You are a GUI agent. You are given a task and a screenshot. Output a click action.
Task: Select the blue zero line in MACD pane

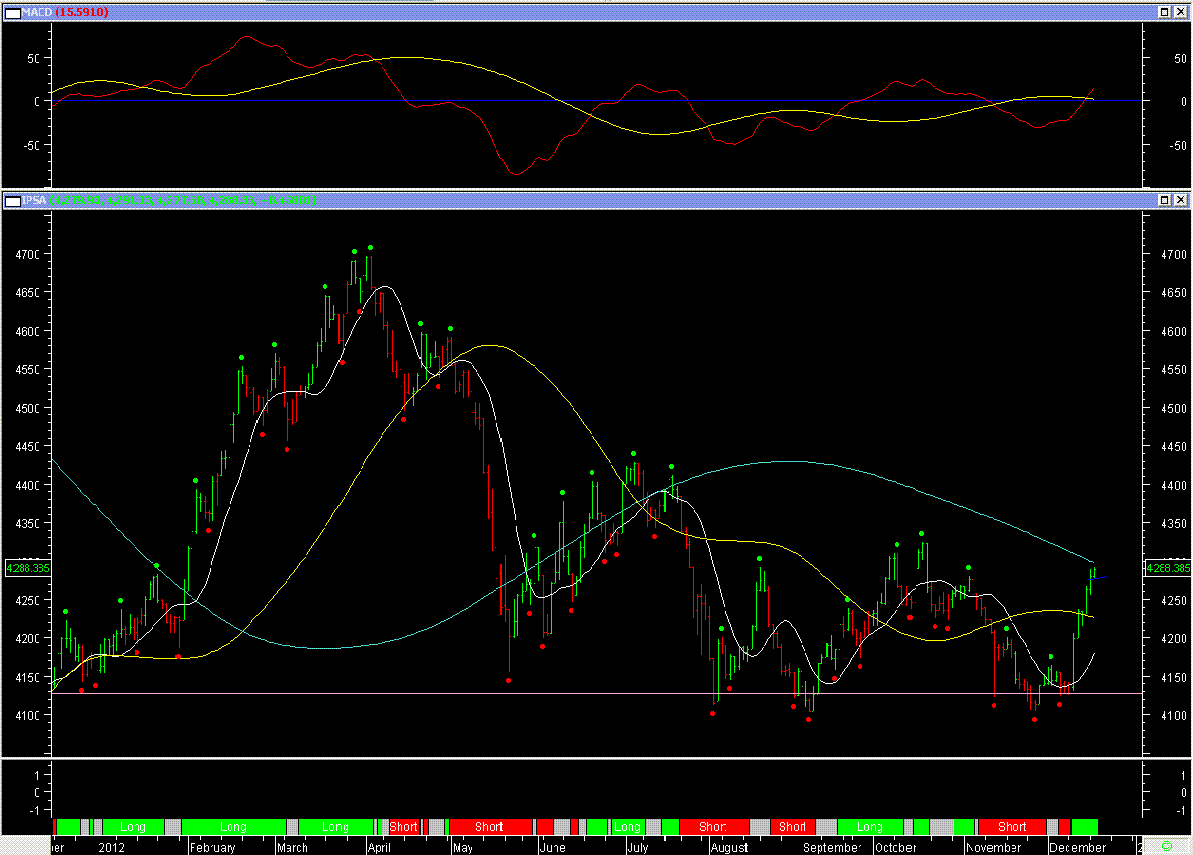click(600, 101)
